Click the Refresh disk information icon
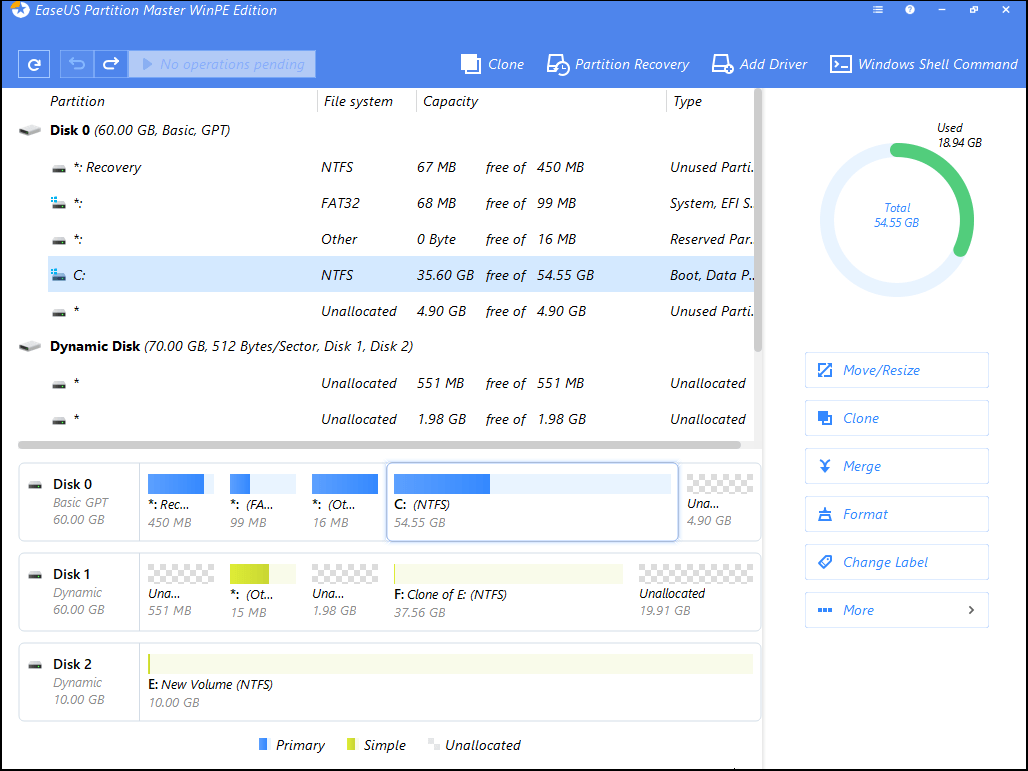The image size is (1028, 771). 34,64
